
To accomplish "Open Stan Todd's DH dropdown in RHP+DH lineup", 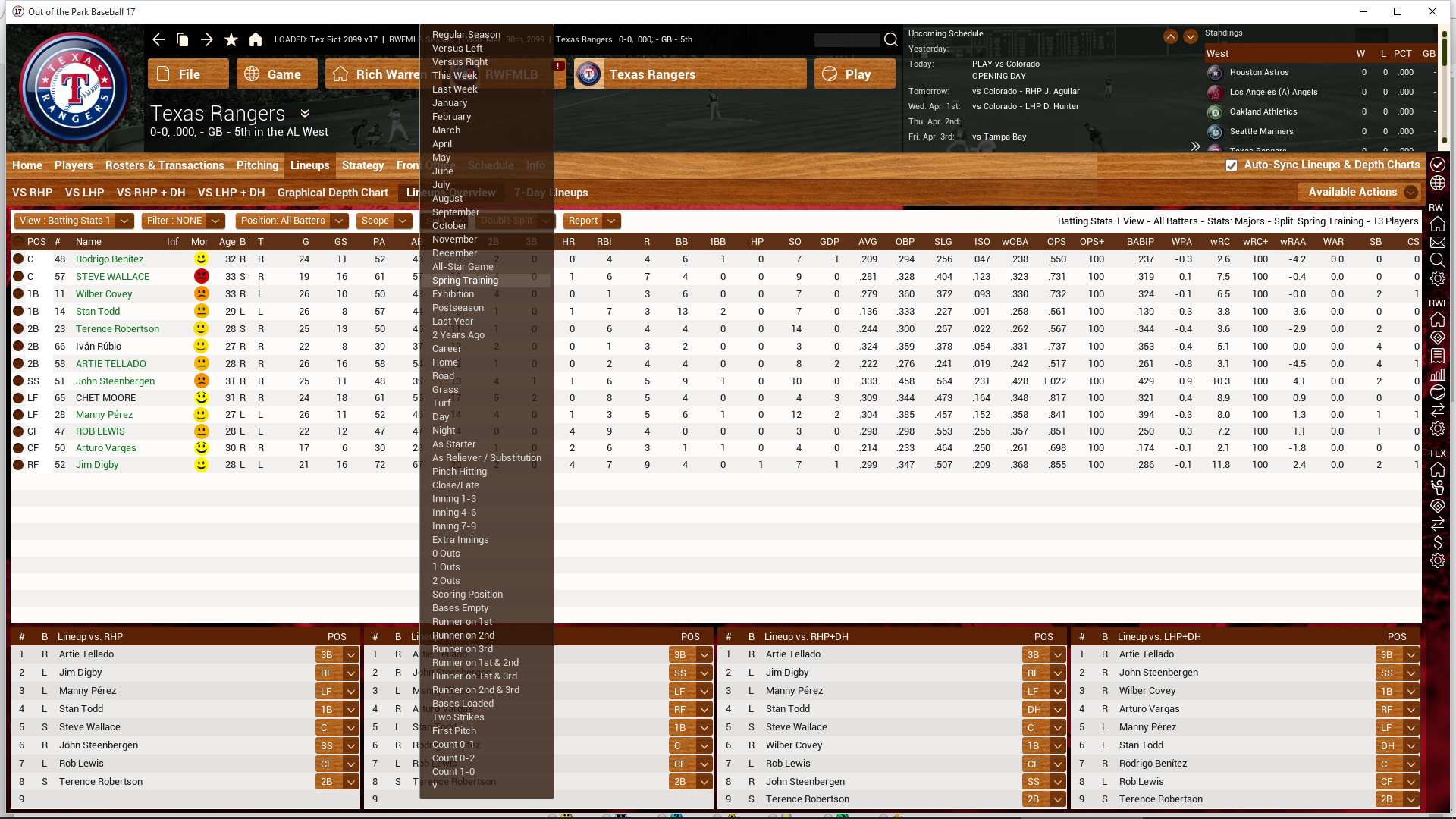I will click(x=1043, y=709).
